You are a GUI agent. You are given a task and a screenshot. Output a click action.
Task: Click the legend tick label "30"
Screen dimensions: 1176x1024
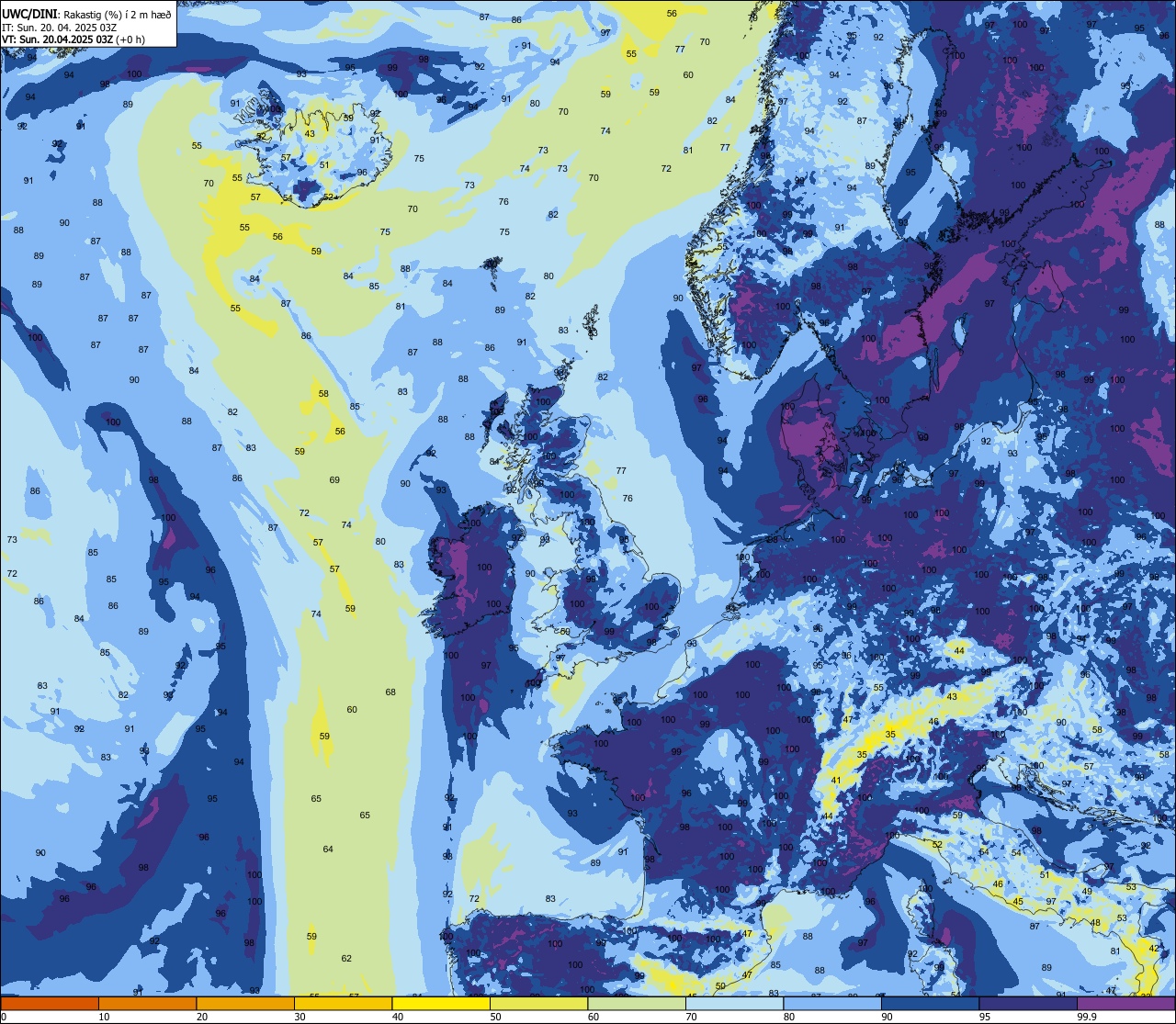(x=300, y=1017)
